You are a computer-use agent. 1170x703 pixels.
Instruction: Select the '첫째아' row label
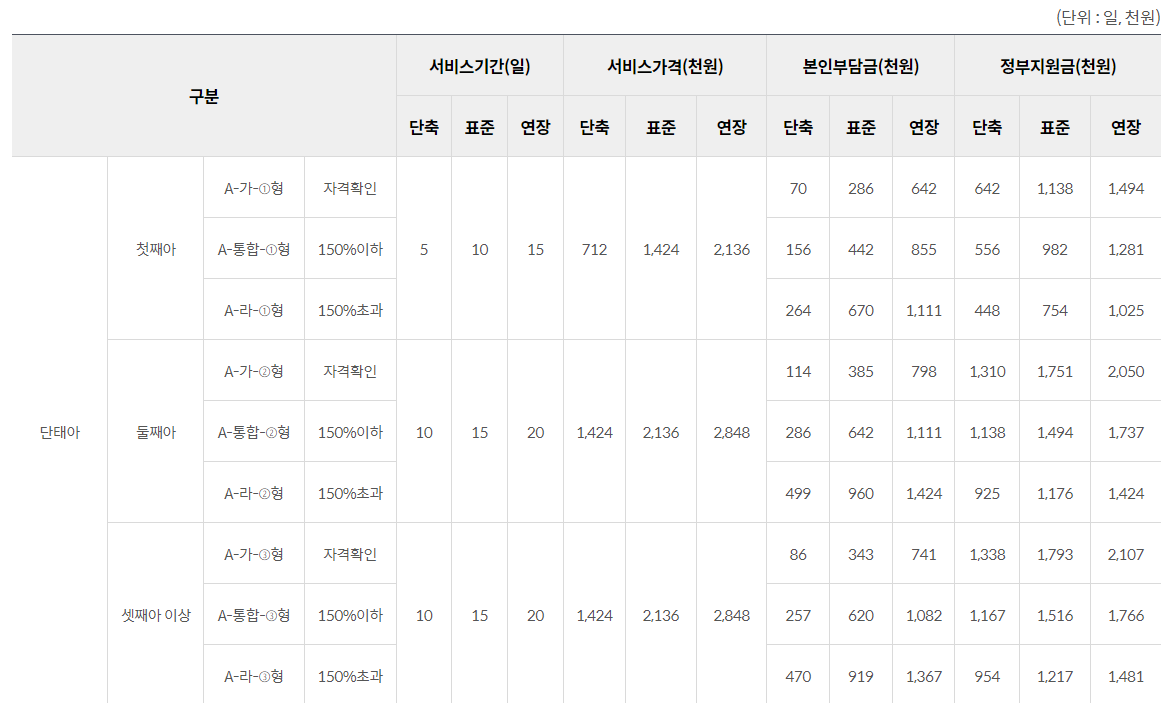pyautogui.click(x=156, y=249)
